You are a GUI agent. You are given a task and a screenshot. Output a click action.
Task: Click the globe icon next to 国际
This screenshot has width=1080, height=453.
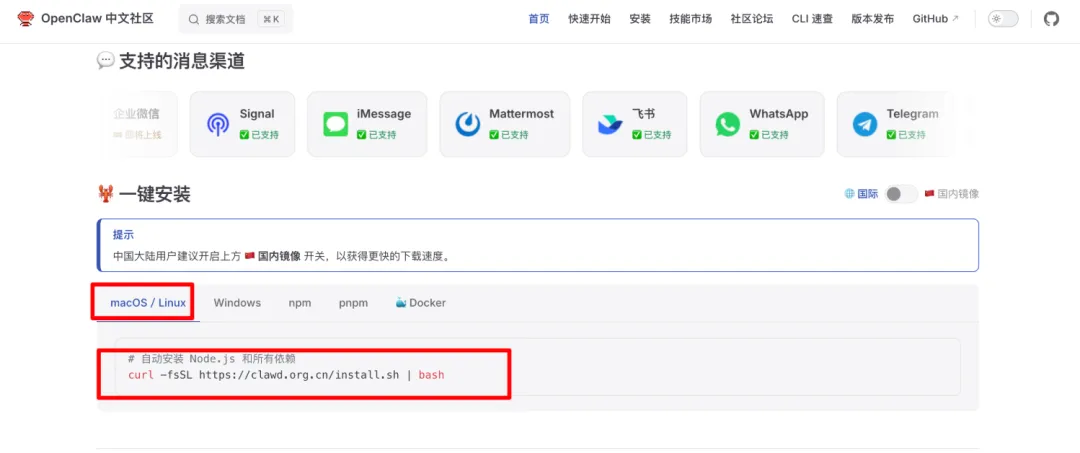tap(849, 194)
